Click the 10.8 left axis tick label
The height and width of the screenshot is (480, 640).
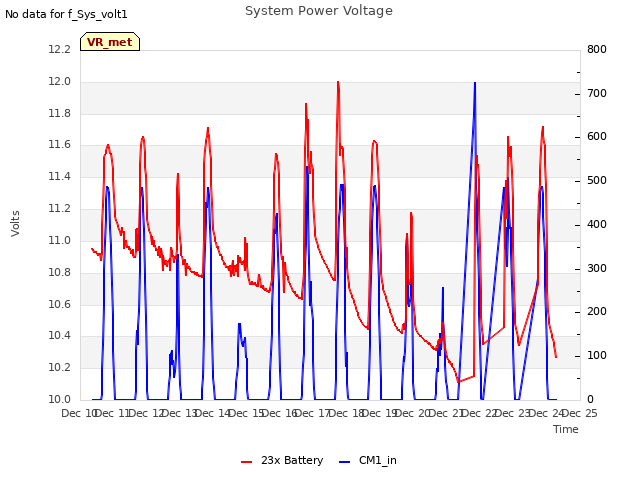click(x=60, y=272)
